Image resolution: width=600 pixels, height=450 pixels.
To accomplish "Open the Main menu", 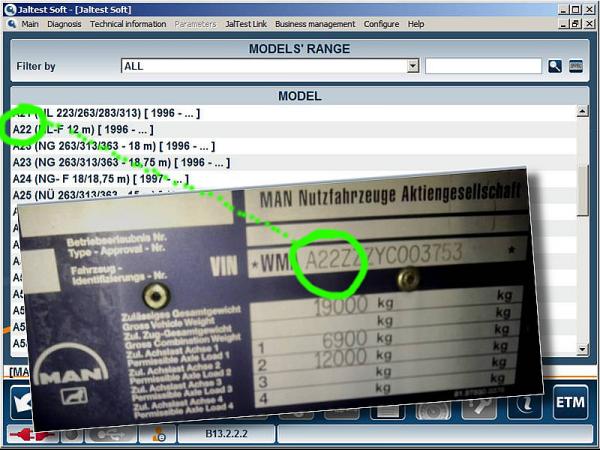I will click(30, 24).
